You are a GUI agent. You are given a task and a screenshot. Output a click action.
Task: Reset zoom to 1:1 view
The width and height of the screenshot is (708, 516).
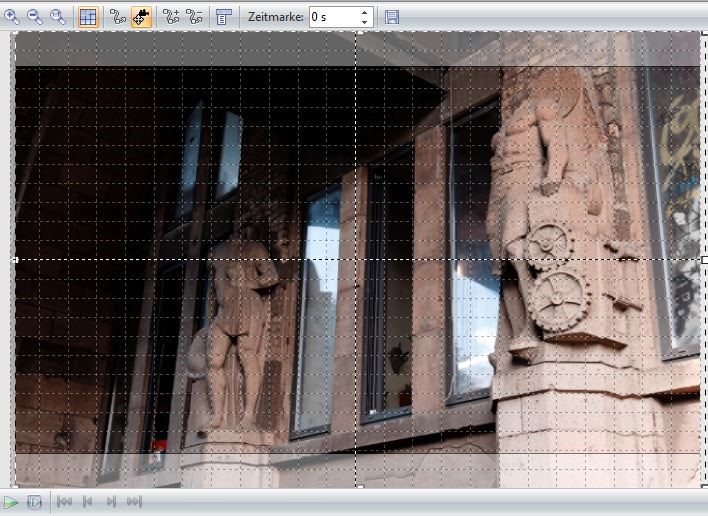click(58, 17)
